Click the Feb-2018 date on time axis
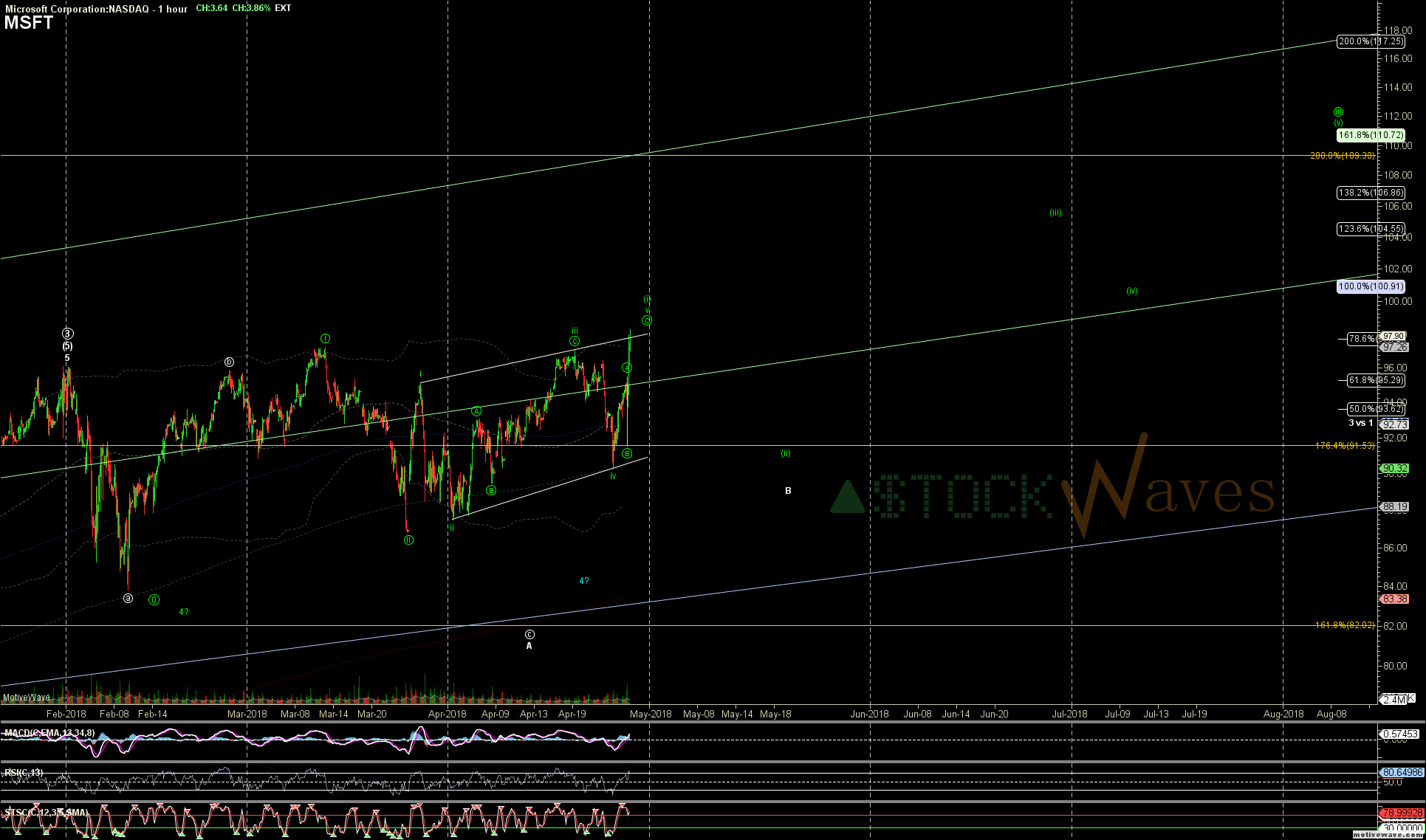The height and width of the screenshot is (840, 1426). tap(66, 714)
